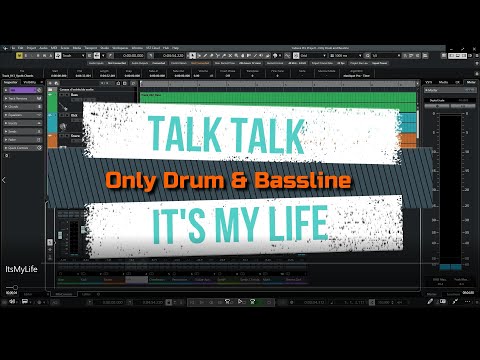
Task: Open the VSTi tab in right zone
Action: 429,82
